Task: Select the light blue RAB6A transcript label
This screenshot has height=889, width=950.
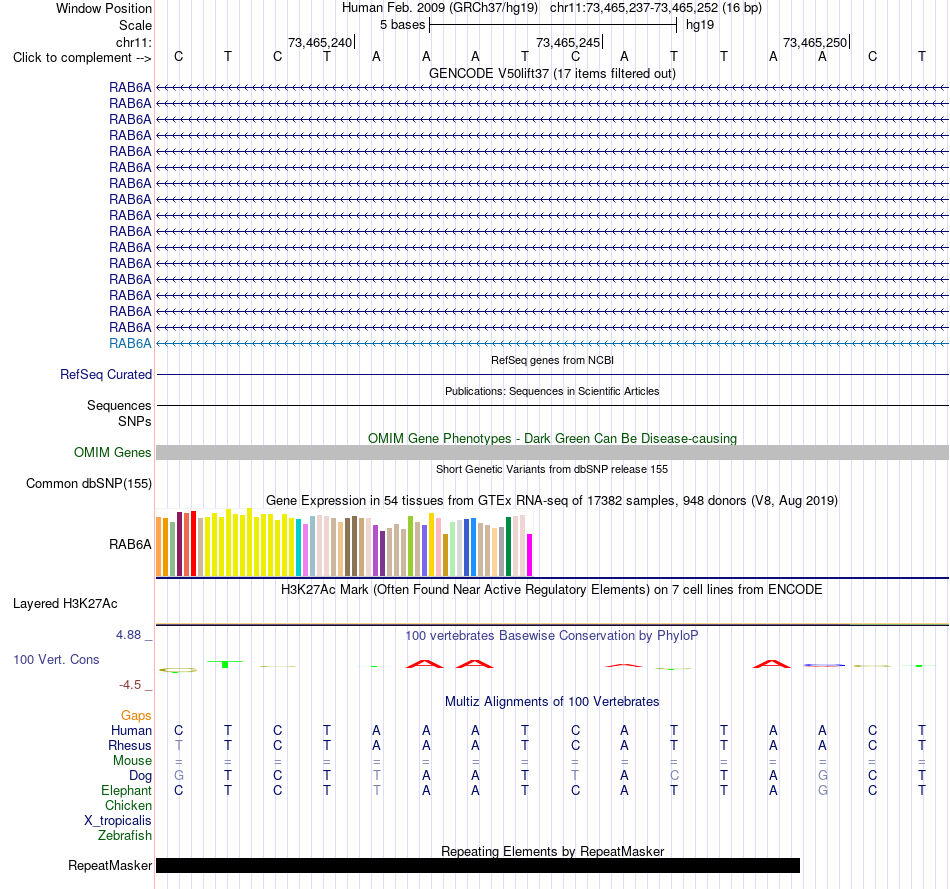Action: (130, 344)
